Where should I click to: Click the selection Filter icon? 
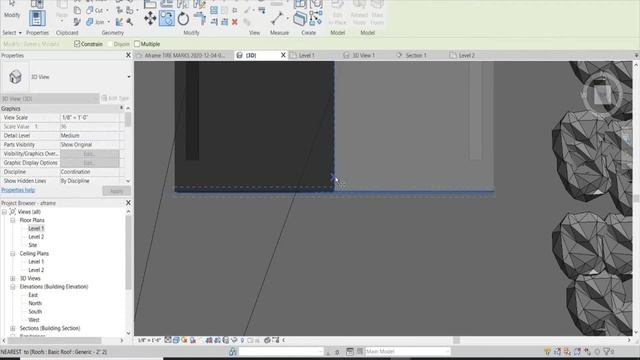tap(608, 351)
